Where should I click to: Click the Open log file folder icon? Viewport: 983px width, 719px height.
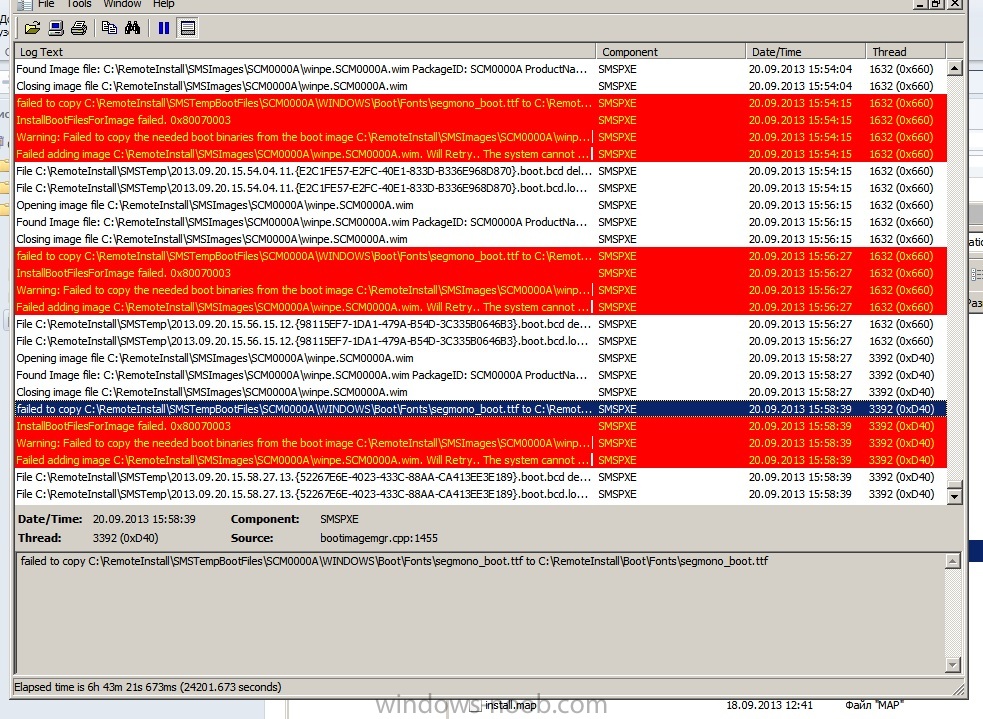coord(32,28)
